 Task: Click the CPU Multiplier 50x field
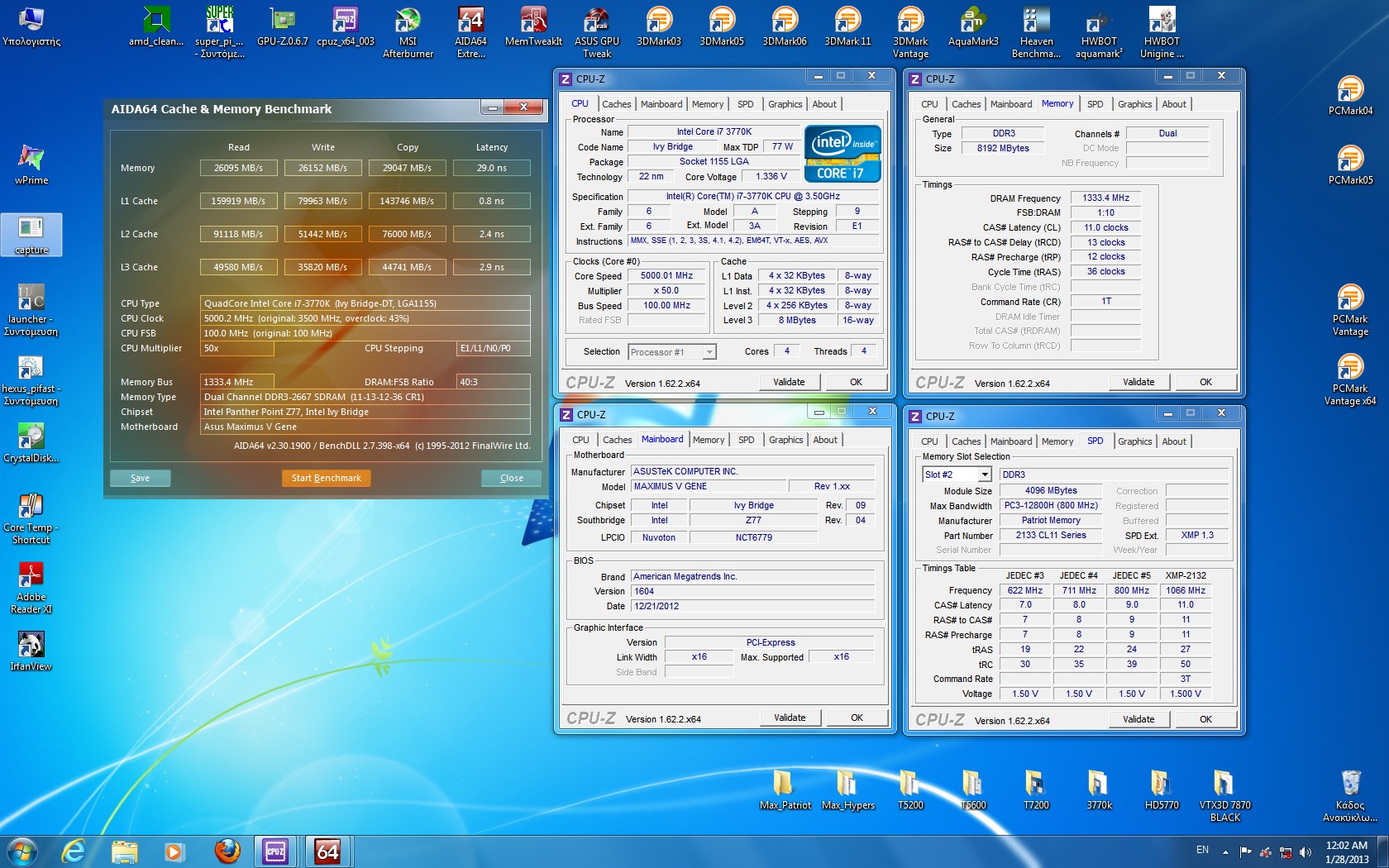click(x=237, y=349)
